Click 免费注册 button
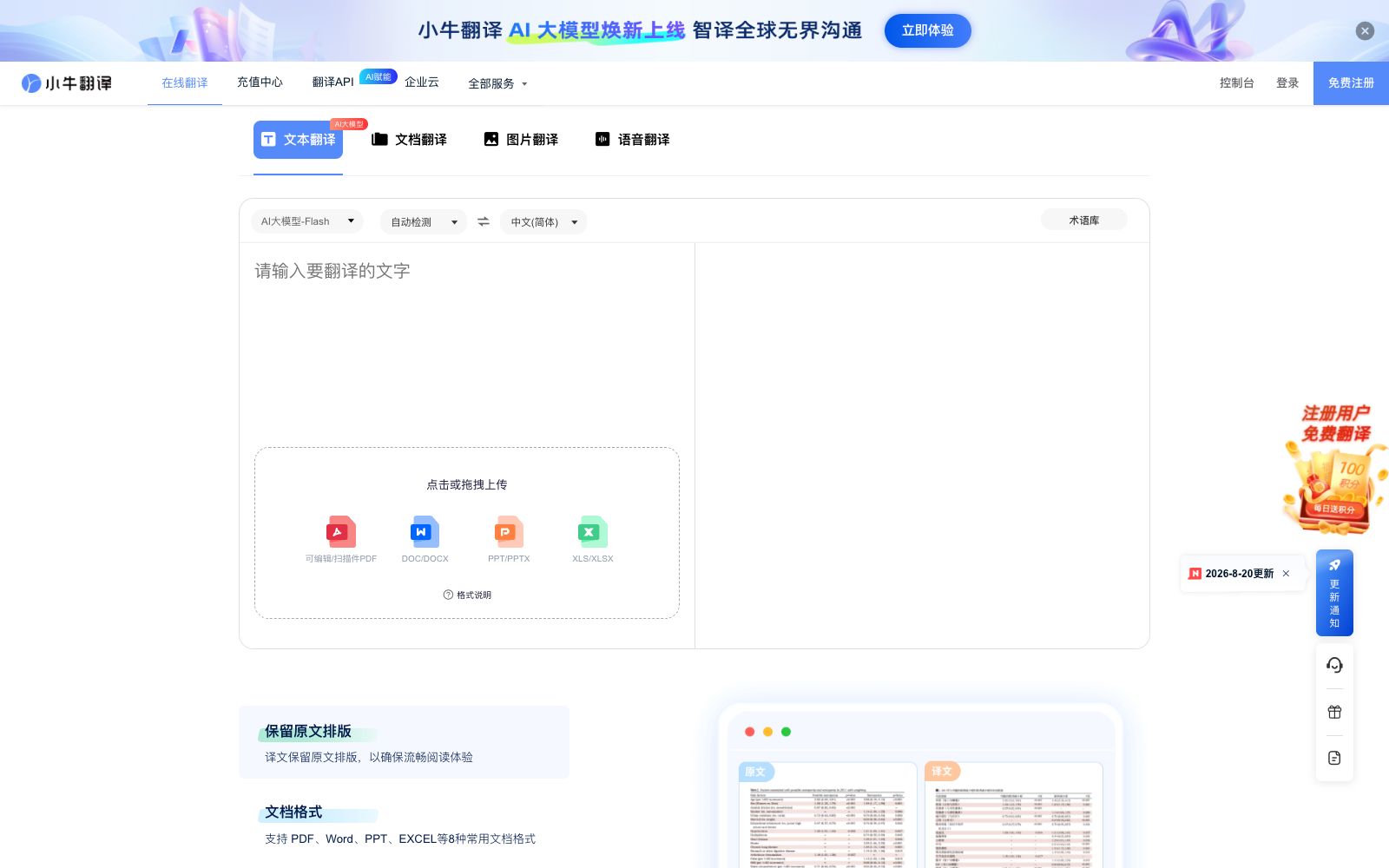1389x868 pixels. click(1351, 83)
